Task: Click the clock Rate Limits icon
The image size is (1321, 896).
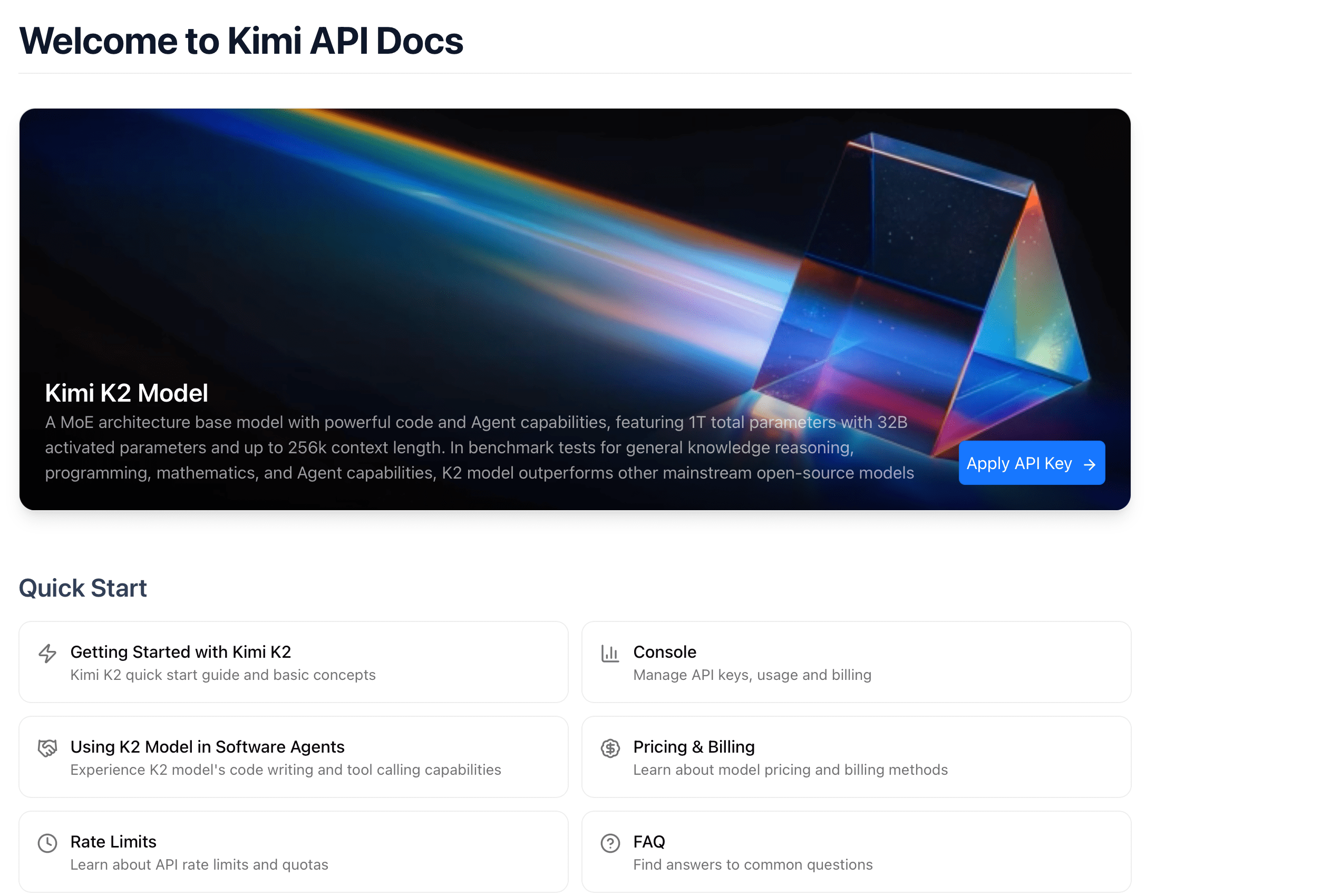Action: (47, 843)
